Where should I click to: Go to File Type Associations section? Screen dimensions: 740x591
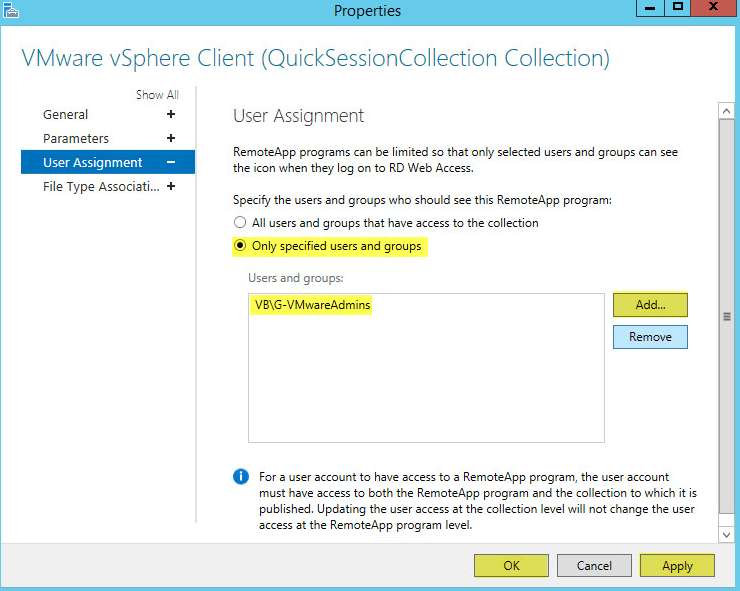click(x=101, y=187)
